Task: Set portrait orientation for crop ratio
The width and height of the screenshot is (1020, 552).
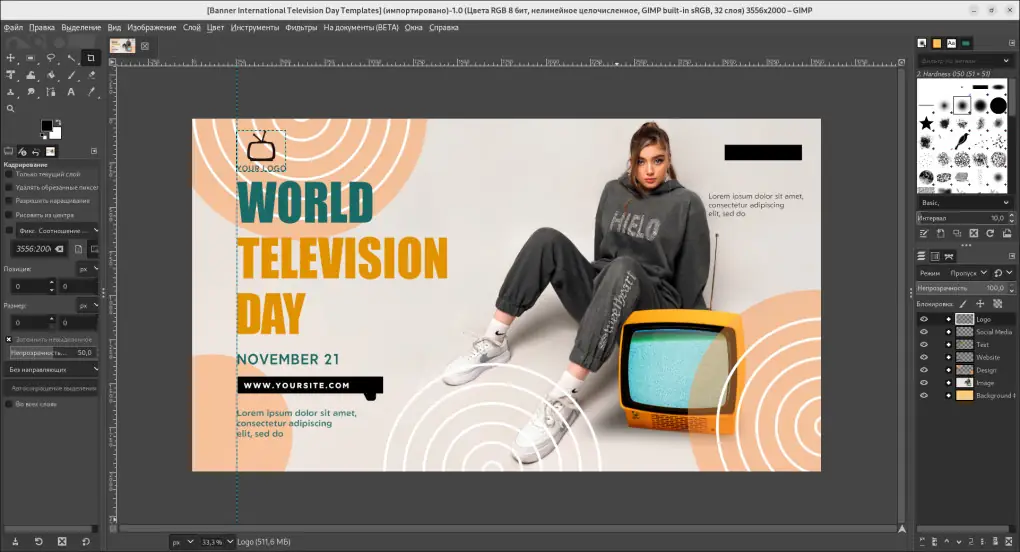Action: (x=79, y=249)
